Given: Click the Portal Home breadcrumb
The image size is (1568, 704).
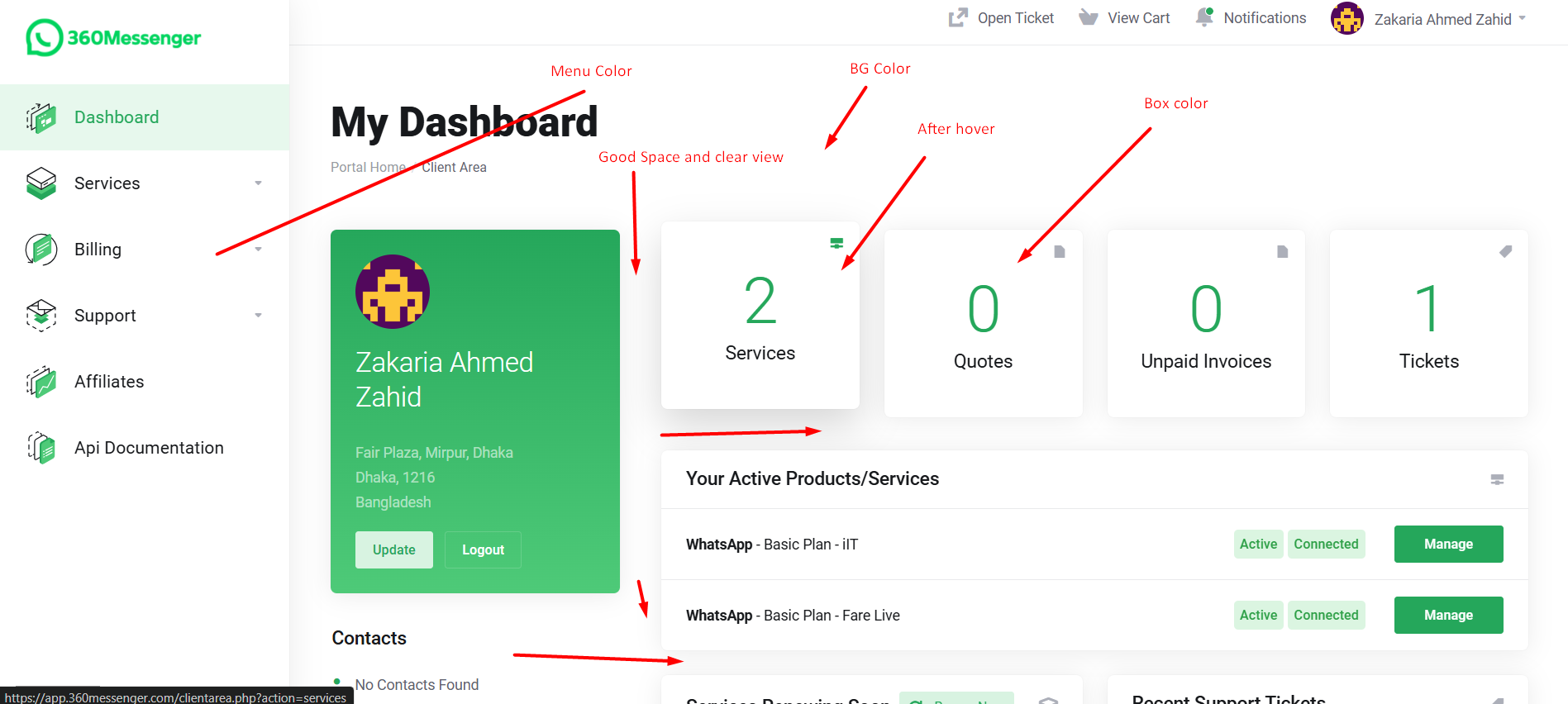Looking at the screenshot, I should (x=368, y=167).
